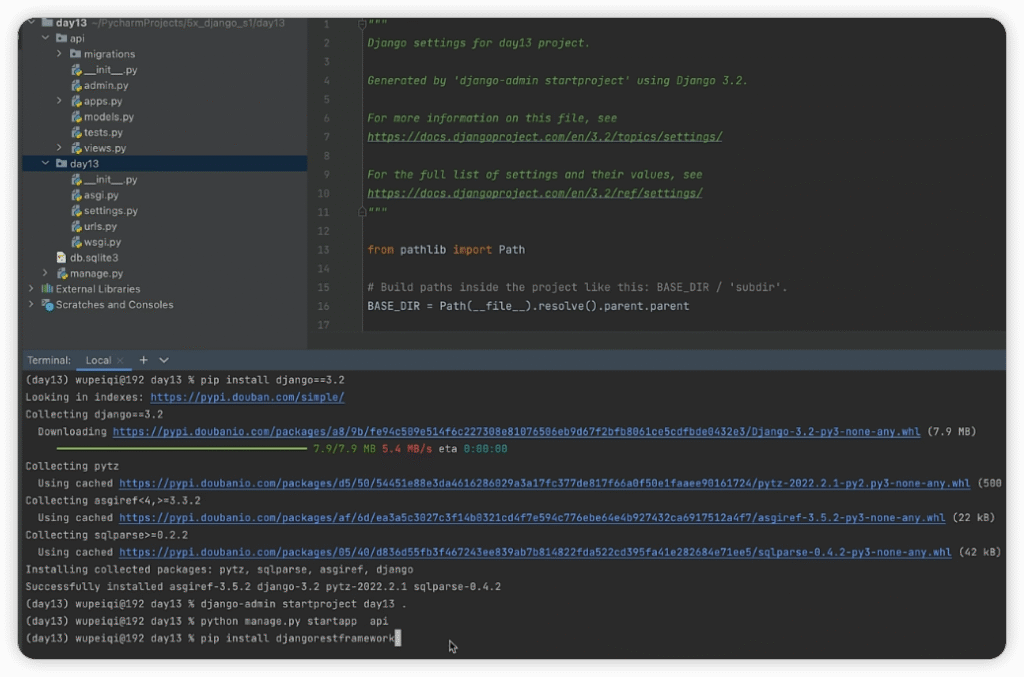Close the Local terminal tab
Image resolution: width=1024 pixels, height=677 pixels.
(120, 360)
